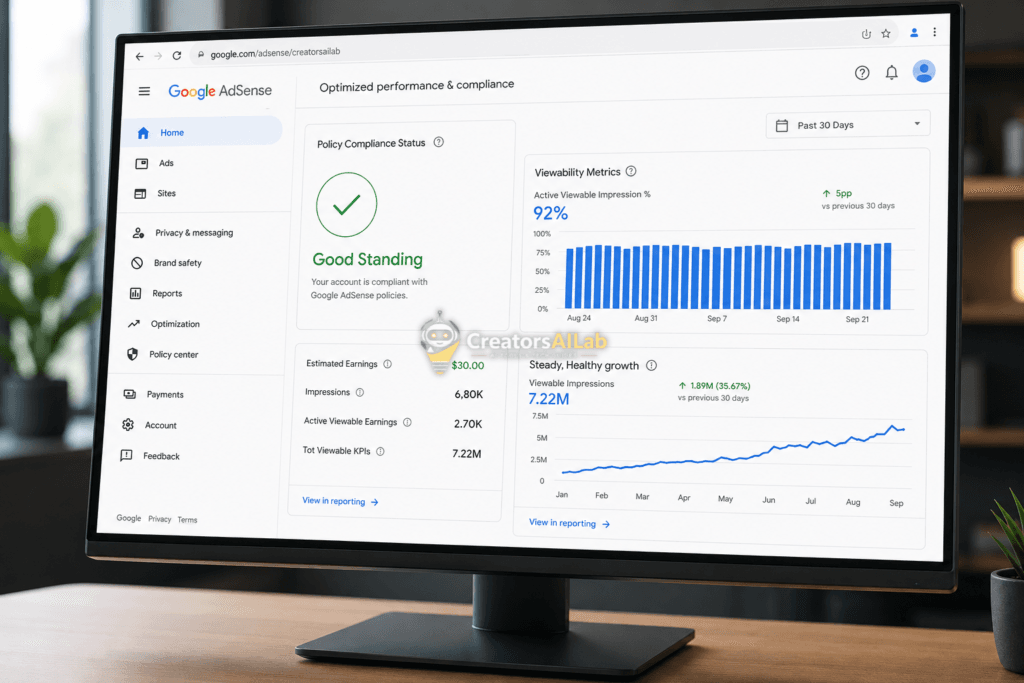The height and width of the screenshot is (683, 1024).
Task: Click the site info lock icon
Action: (201, 54)
